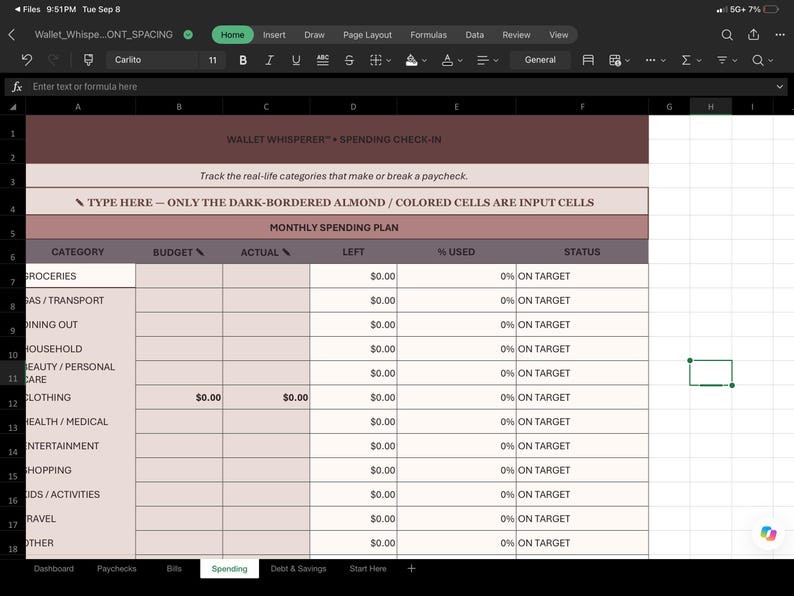Screen dimensions: 794x596
Task: Open font color options arrow
Action: pos(460,60)
